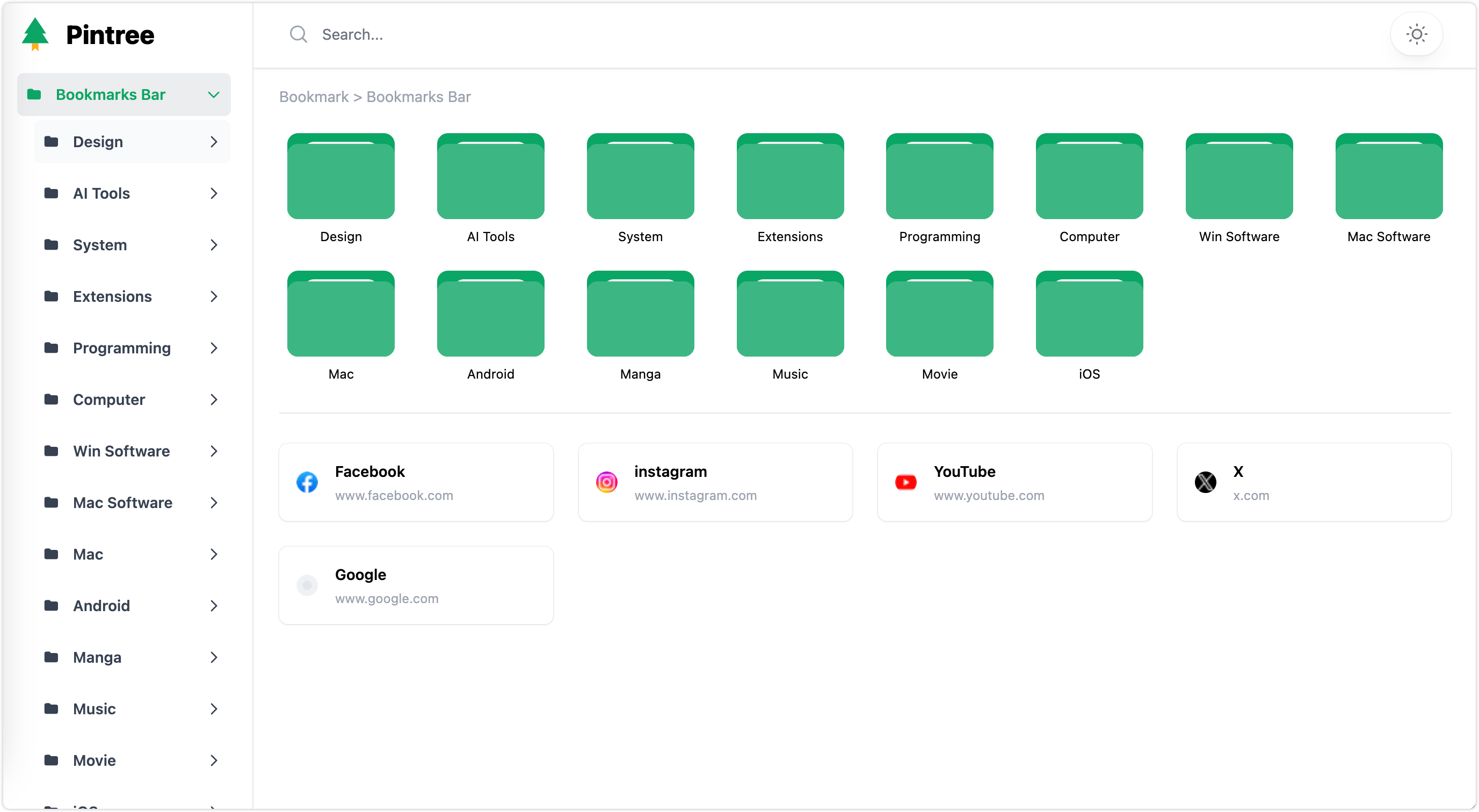Screen dimensions: 1479x812
Task: Toggle light/dark mode button
Action: (1416, 34)
